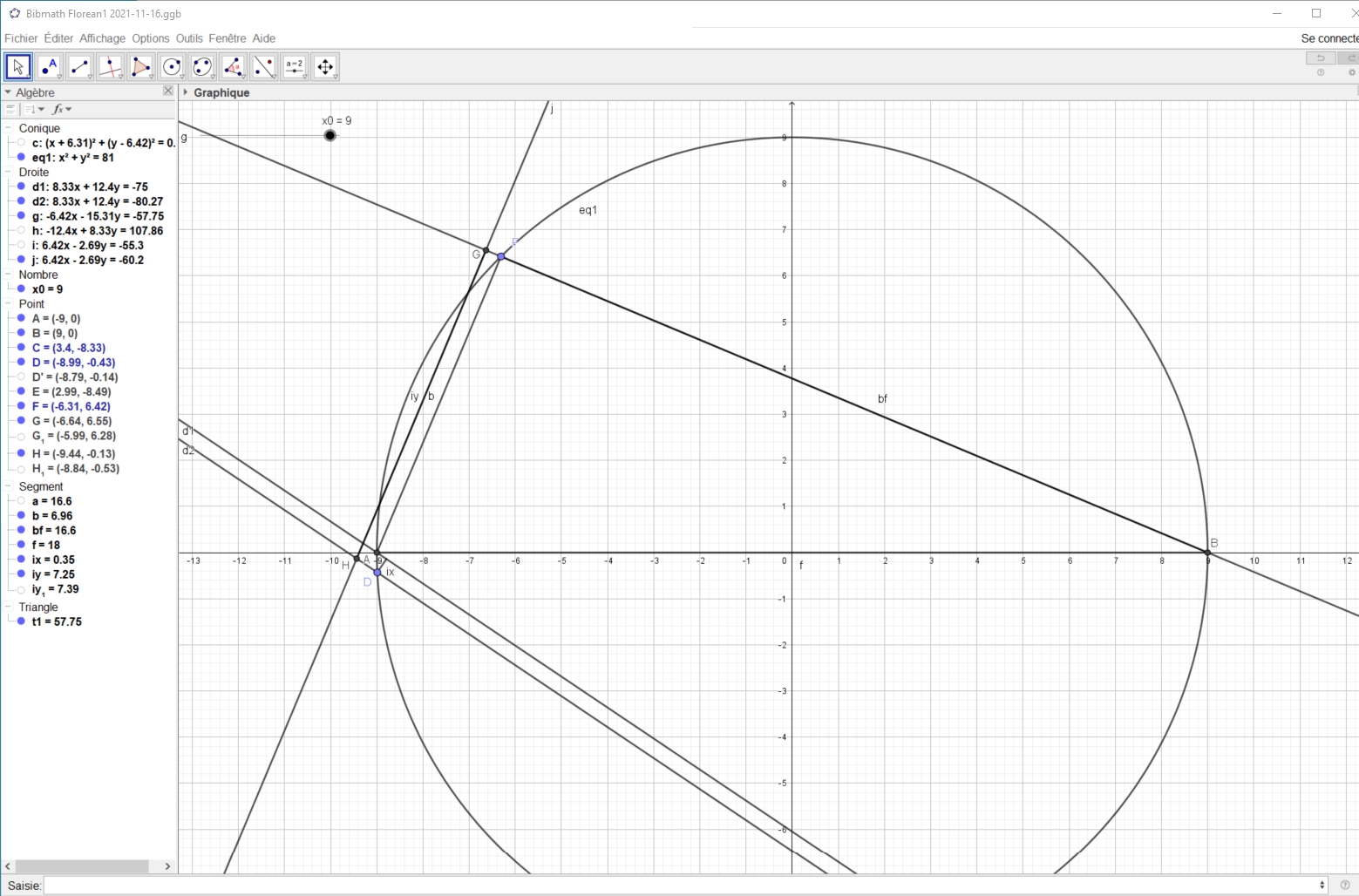Select the Move Graphics View tool
The image size is (1359, 896).
coord(325,67)
